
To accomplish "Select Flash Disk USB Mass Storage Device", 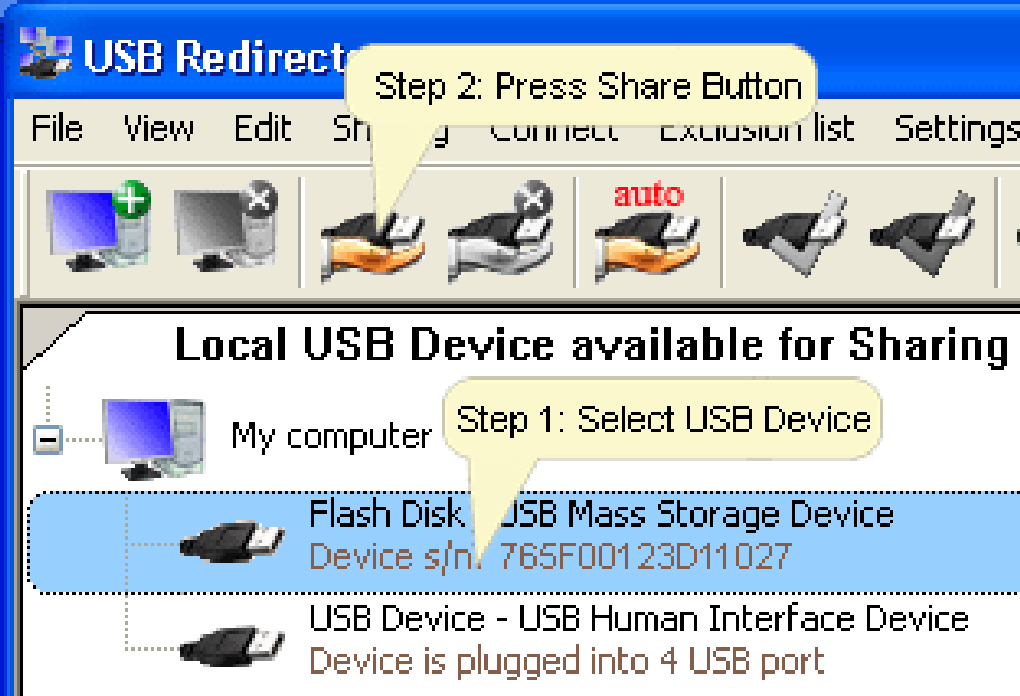I will click(x=524, y=542).
